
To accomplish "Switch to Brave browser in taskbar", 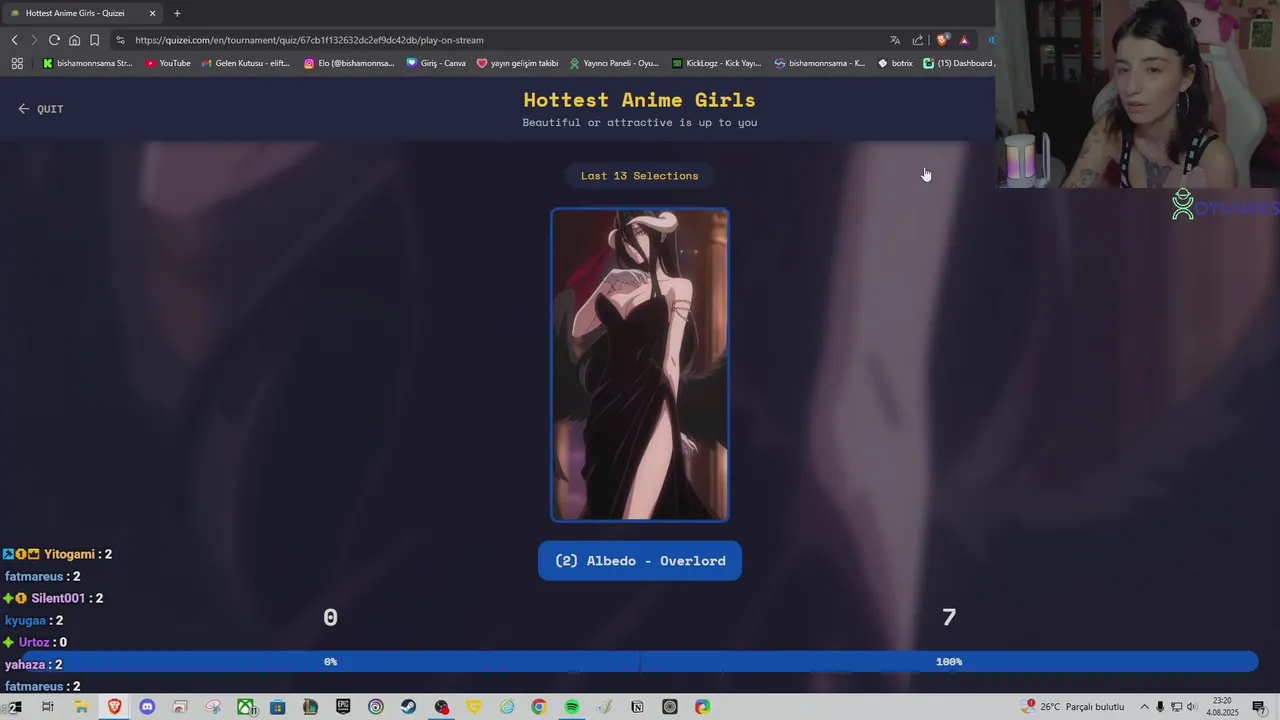I will (114, 707).
